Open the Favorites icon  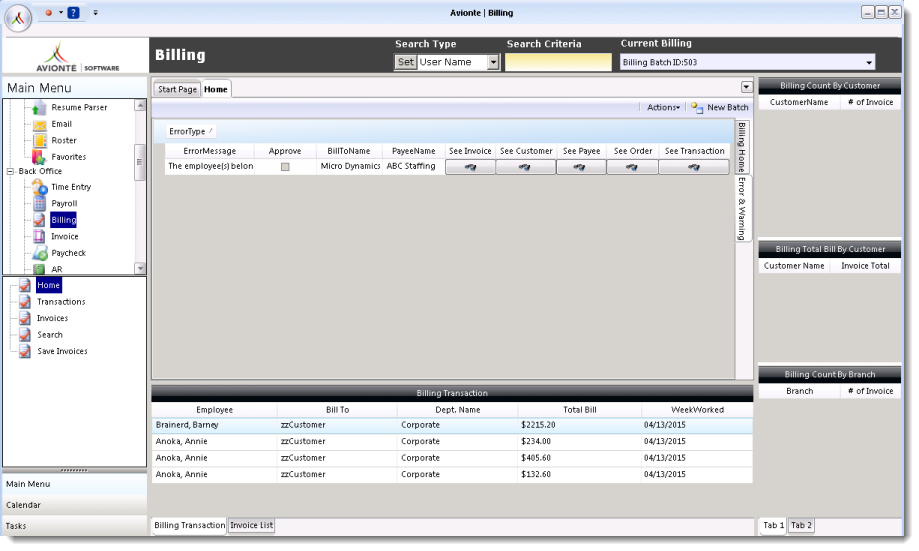point(39,157)
